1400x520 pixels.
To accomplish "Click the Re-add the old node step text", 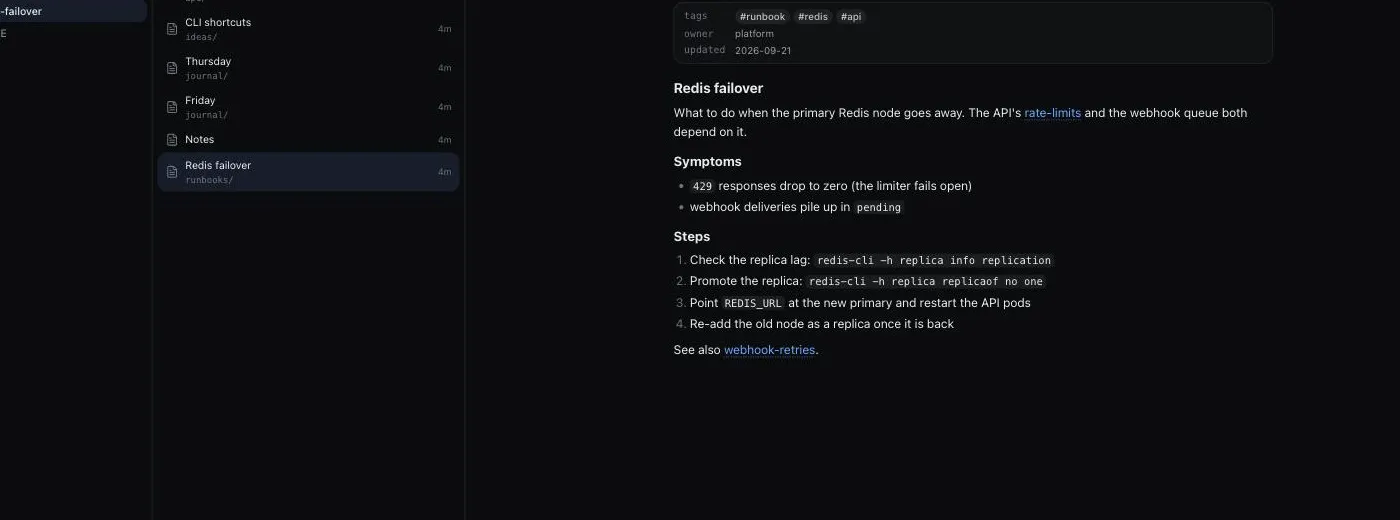I will pyautogui.click(x=822, y=324).
